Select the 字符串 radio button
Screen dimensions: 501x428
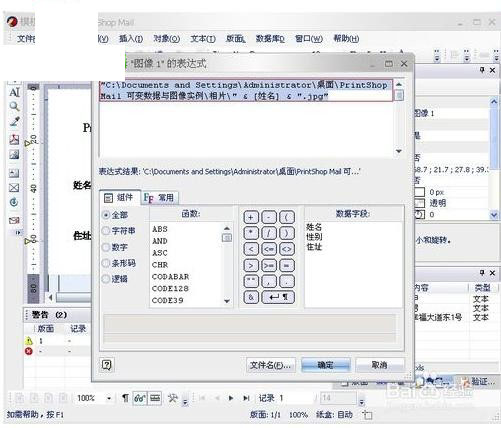point(106,231)
